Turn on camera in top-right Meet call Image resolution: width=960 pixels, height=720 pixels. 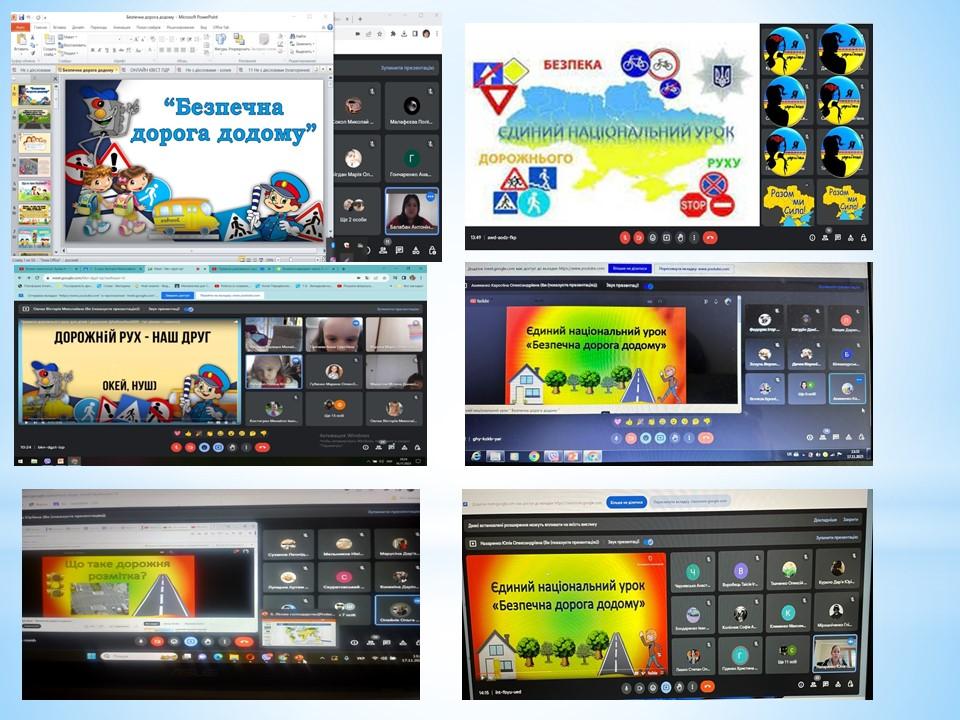coord(639,238)
